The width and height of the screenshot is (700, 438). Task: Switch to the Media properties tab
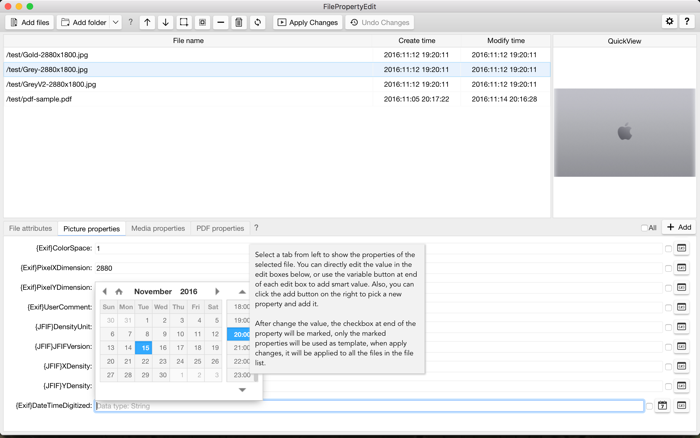coord(158,228)
